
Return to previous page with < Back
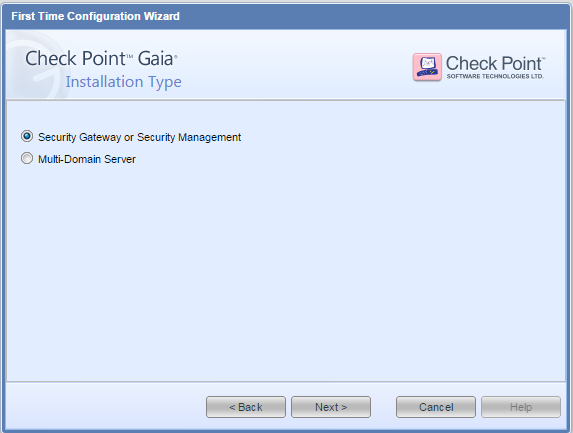click(x=246, y=407)
